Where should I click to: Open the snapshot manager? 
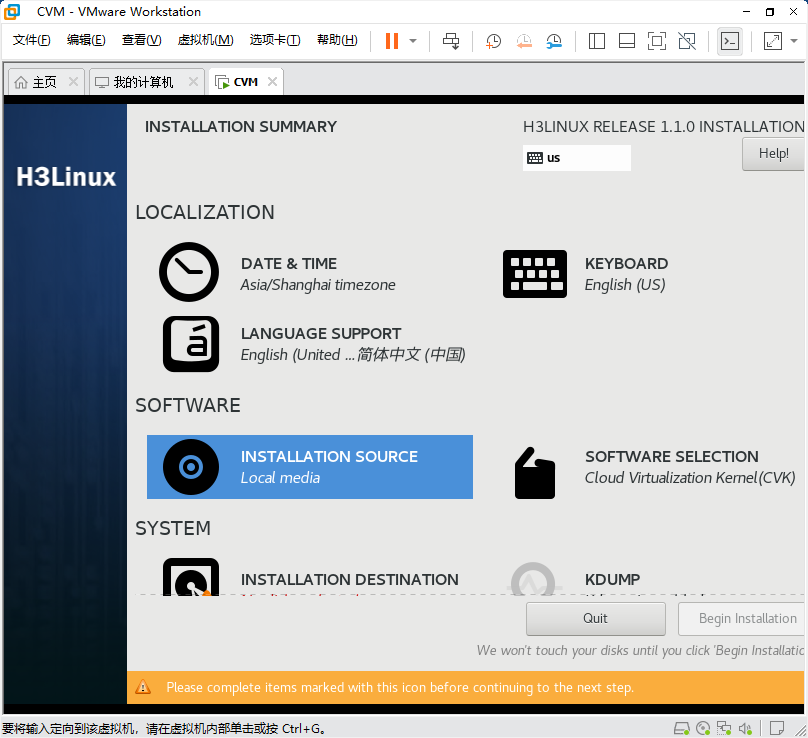pos(552,41)
